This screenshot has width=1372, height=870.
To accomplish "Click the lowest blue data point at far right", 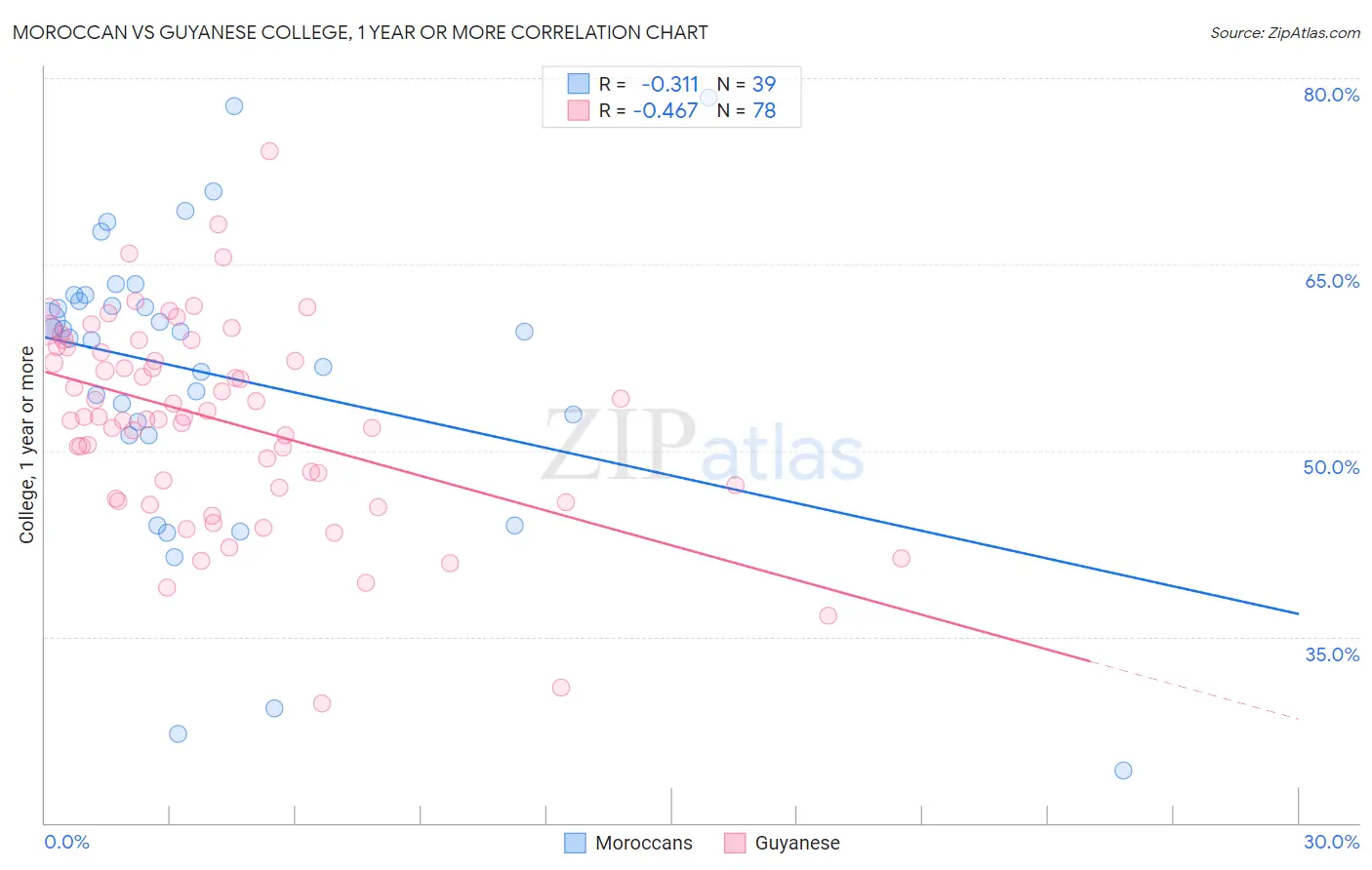I will click(1123, 771).
